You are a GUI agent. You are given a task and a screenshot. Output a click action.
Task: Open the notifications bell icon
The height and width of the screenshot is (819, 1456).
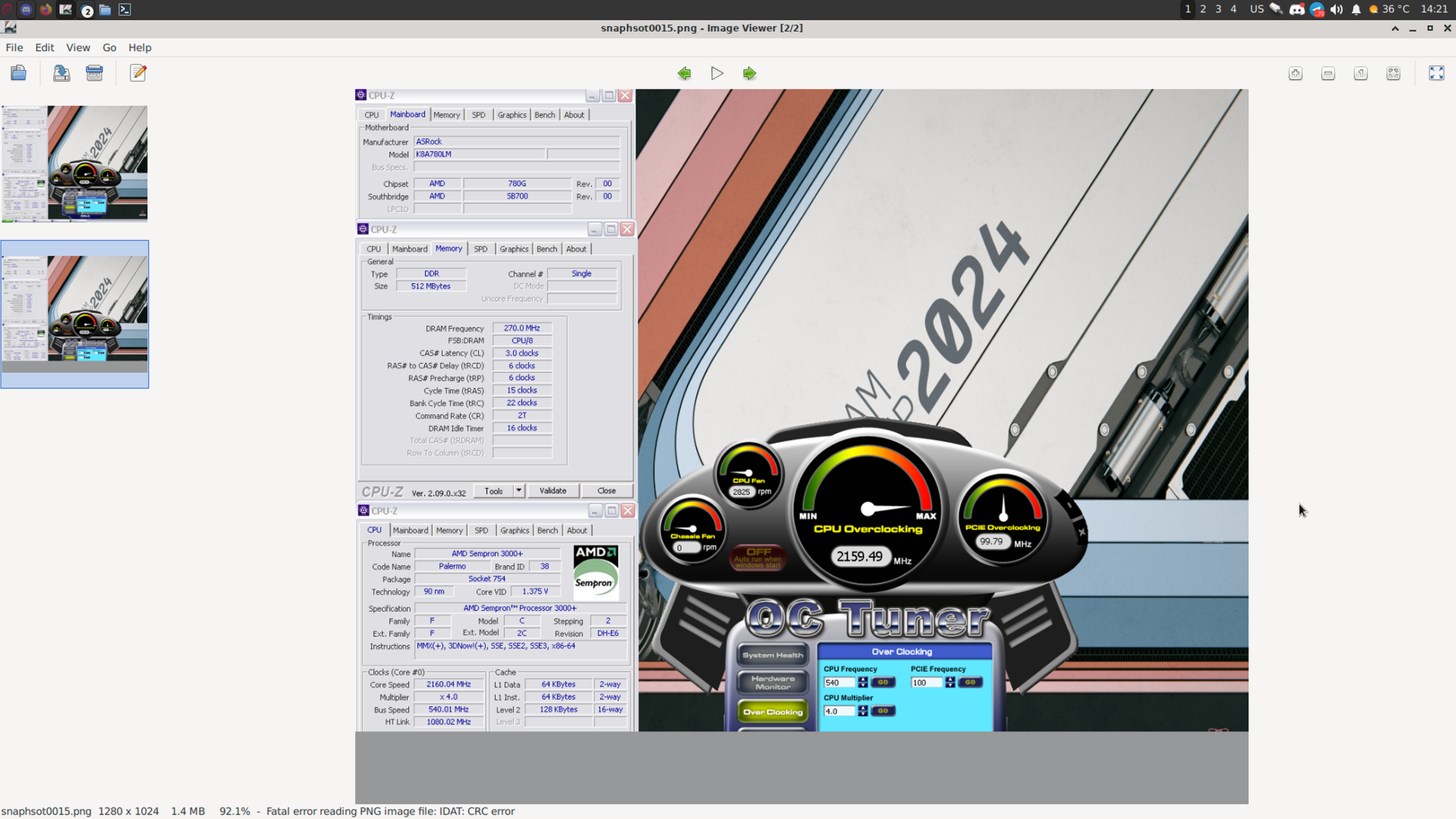tap(1356, 9)
